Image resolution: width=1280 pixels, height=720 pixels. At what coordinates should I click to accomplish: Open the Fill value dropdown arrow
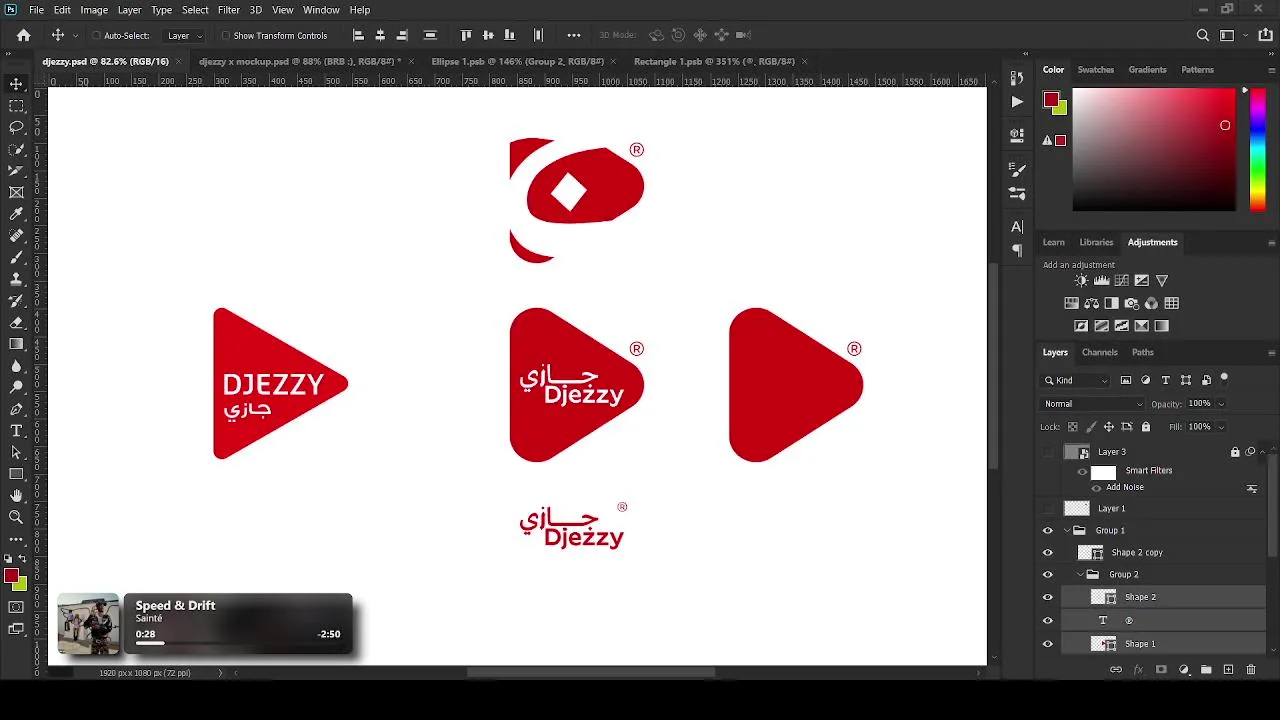(x=1221, y=427)
